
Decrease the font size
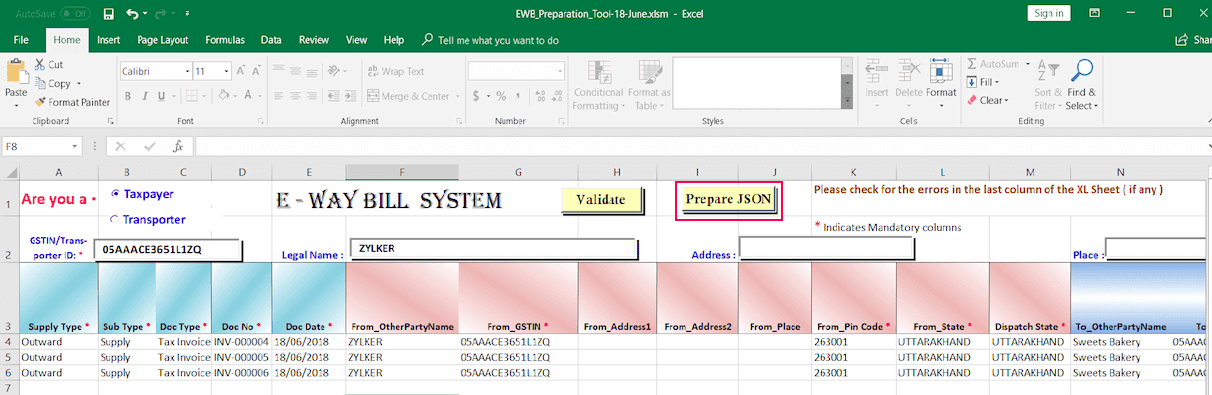(x=257, y=72)
